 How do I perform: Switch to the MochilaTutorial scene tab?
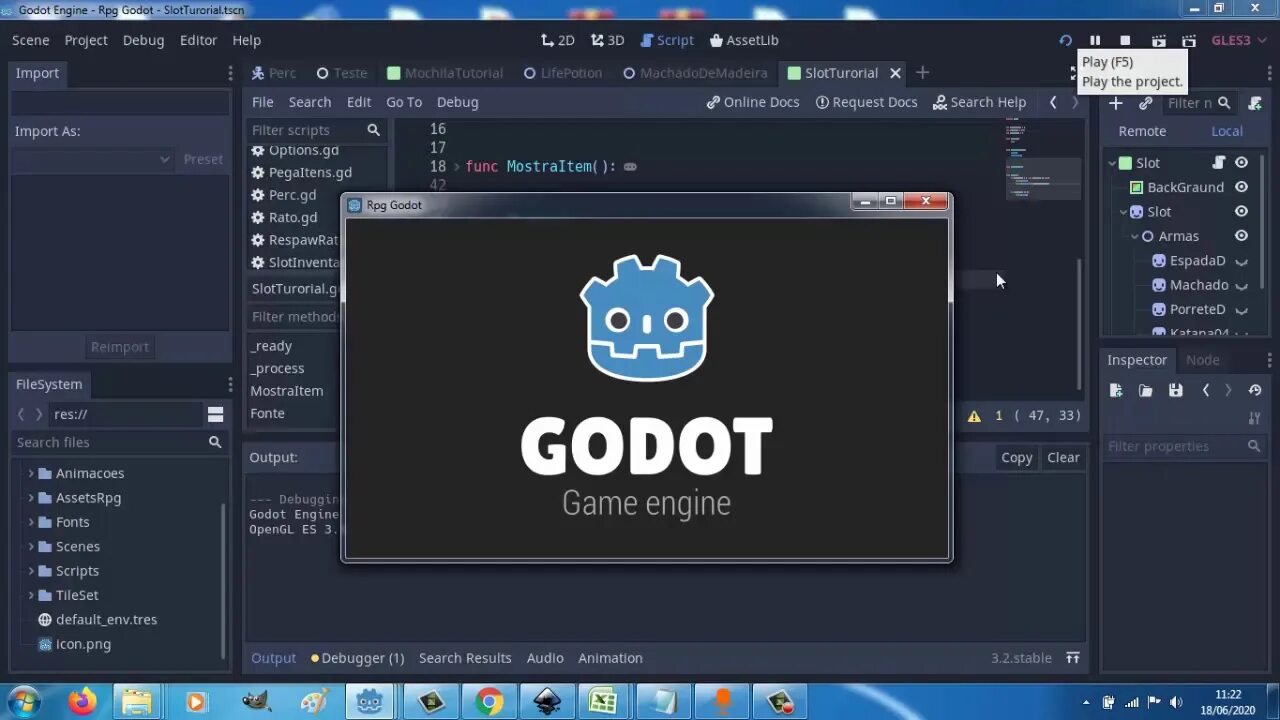coord(444,73)
